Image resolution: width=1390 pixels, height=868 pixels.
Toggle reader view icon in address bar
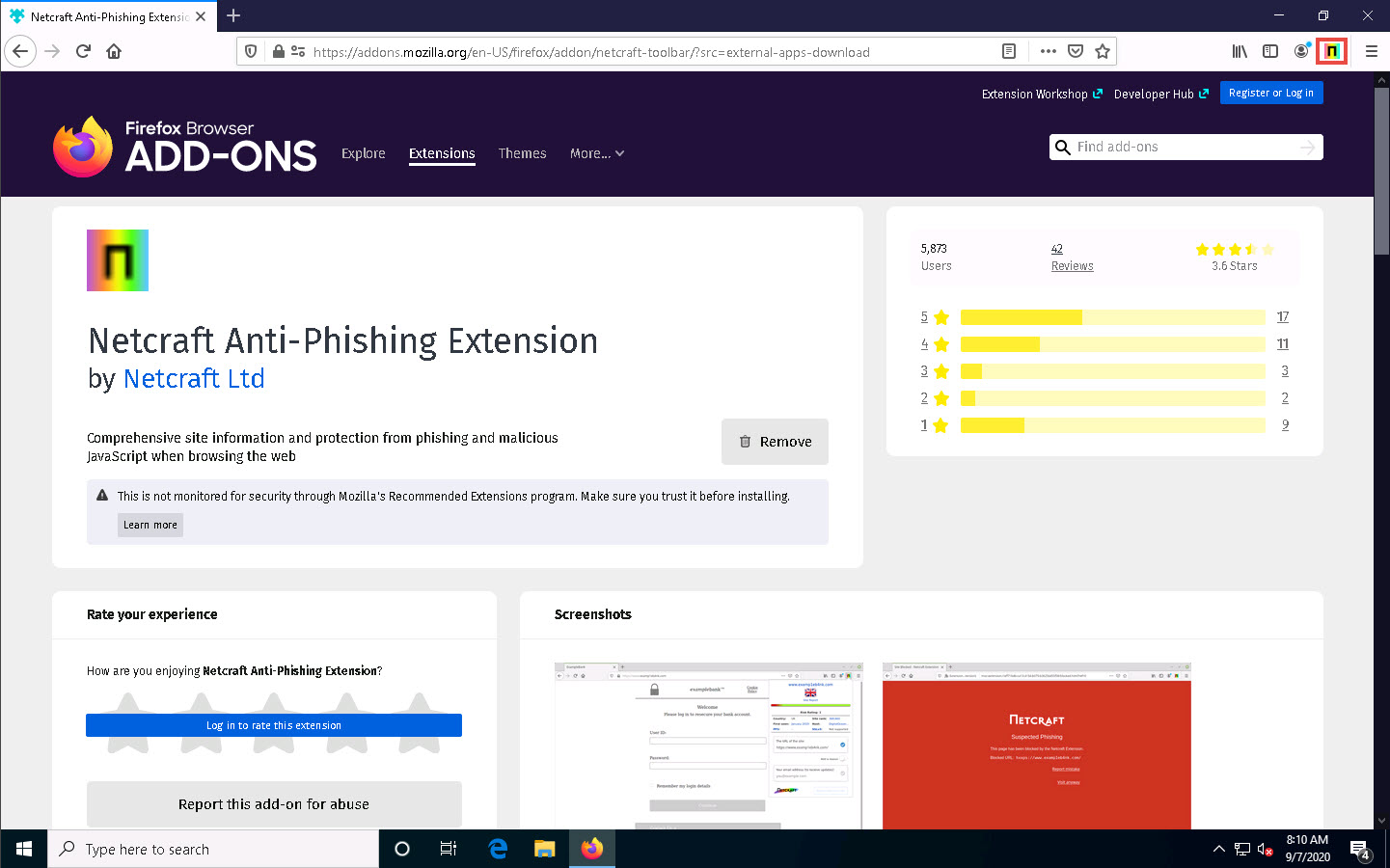click(x=1009, y=52)
